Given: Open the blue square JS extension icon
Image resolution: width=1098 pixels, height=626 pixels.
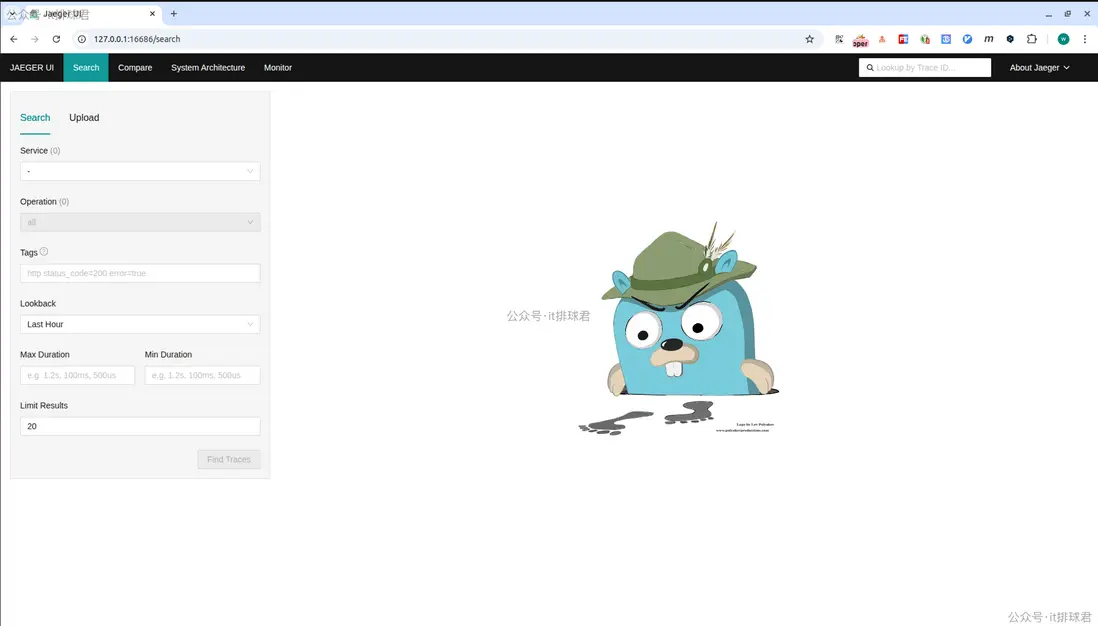Looking at the screenshot, I should (946, 39).
